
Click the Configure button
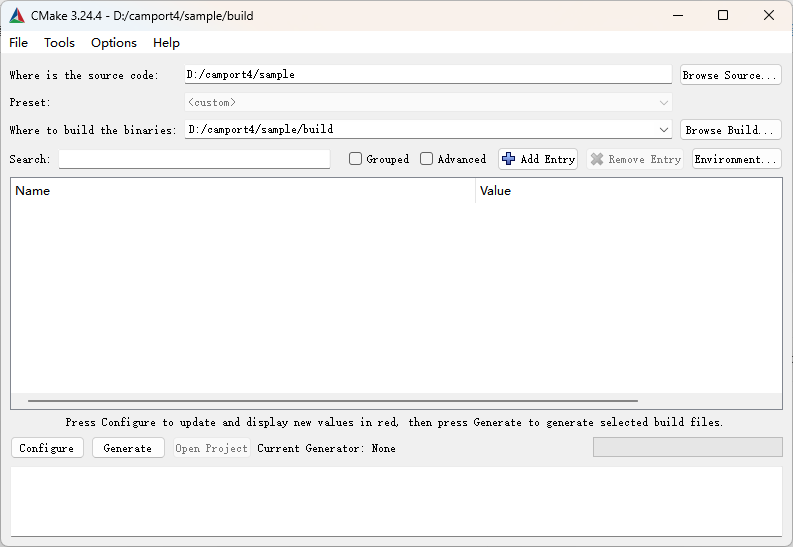tap(47, 448)
